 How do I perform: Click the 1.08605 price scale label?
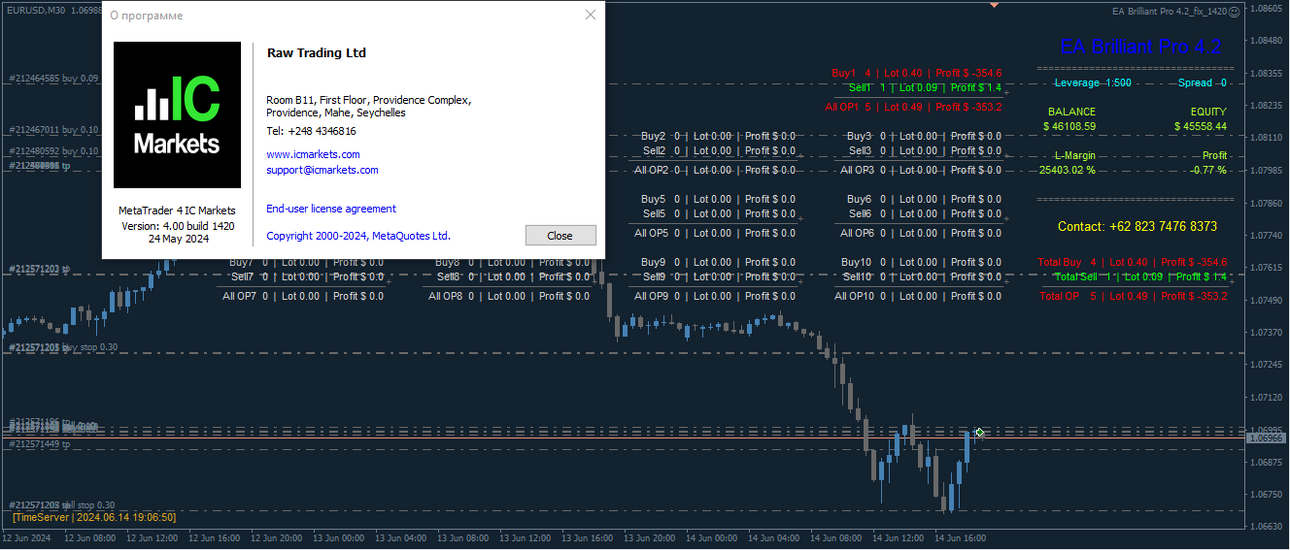[1267, 9]
